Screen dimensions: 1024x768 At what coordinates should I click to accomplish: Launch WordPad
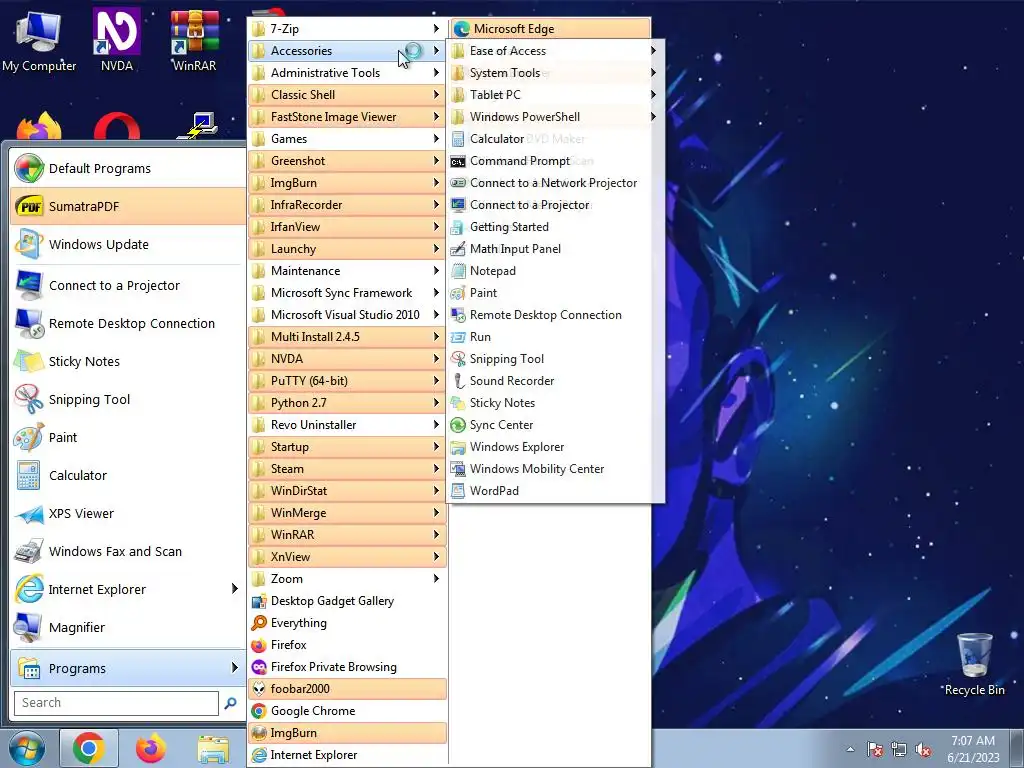555,490
